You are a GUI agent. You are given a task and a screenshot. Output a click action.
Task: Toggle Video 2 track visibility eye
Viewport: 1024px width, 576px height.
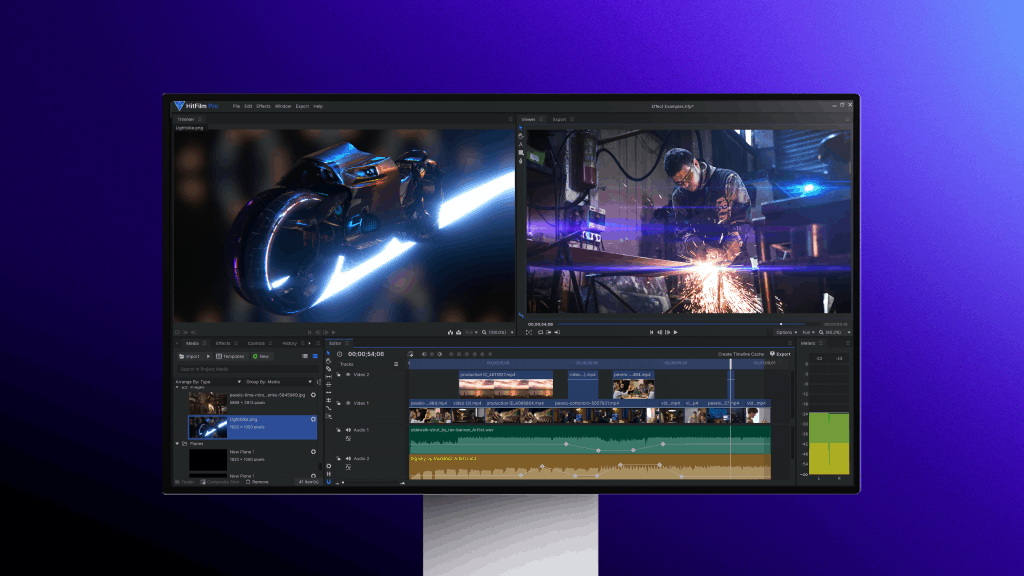(x=348, y=375)
